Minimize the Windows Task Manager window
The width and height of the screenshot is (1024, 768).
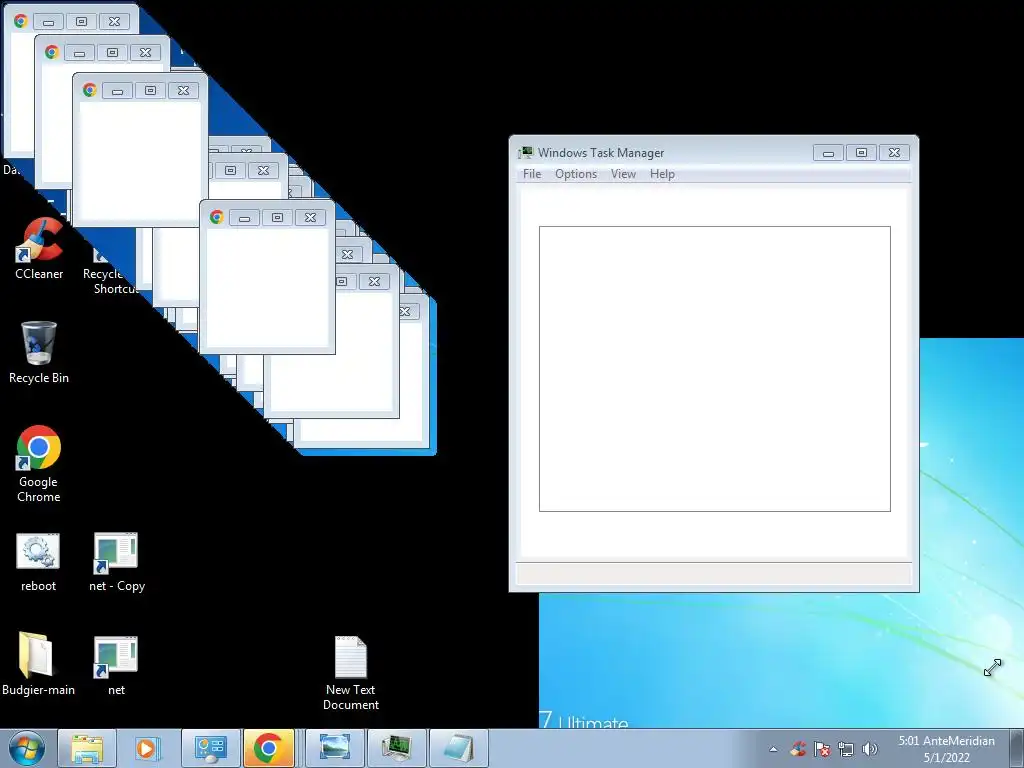click(828, 153)
